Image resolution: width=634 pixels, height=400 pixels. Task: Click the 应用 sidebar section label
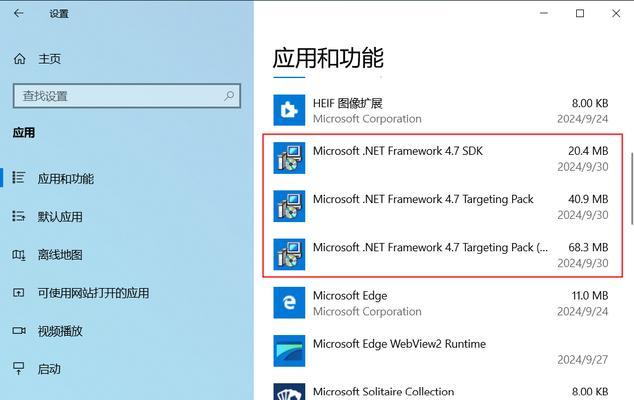(24, 133)
